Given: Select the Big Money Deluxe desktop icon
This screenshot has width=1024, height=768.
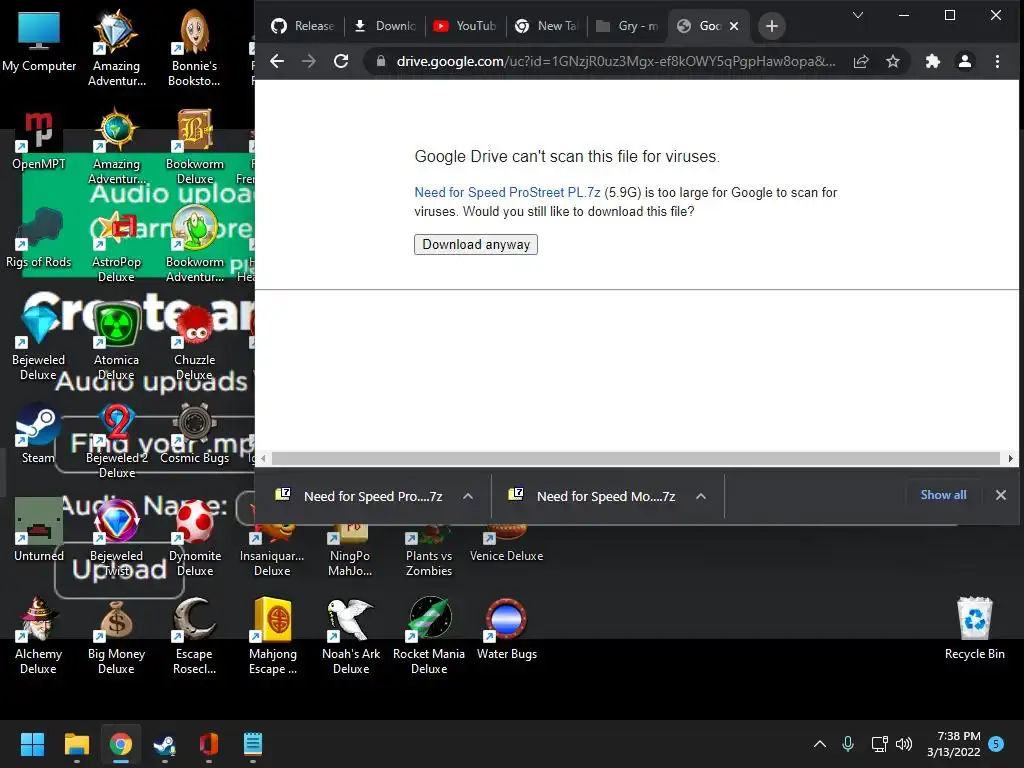Looking at the screenshot, I should (x=116, y=637).
